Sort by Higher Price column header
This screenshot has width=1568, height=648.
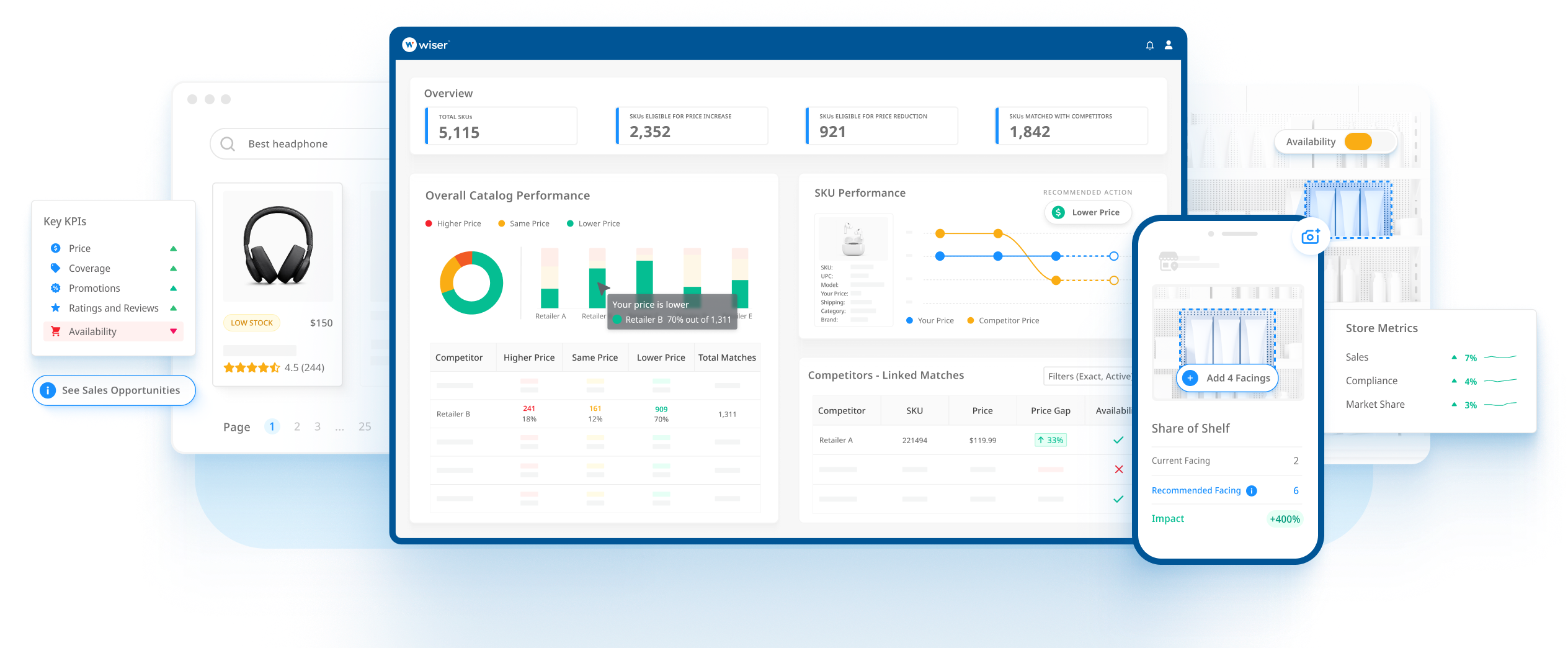point(529,358)
